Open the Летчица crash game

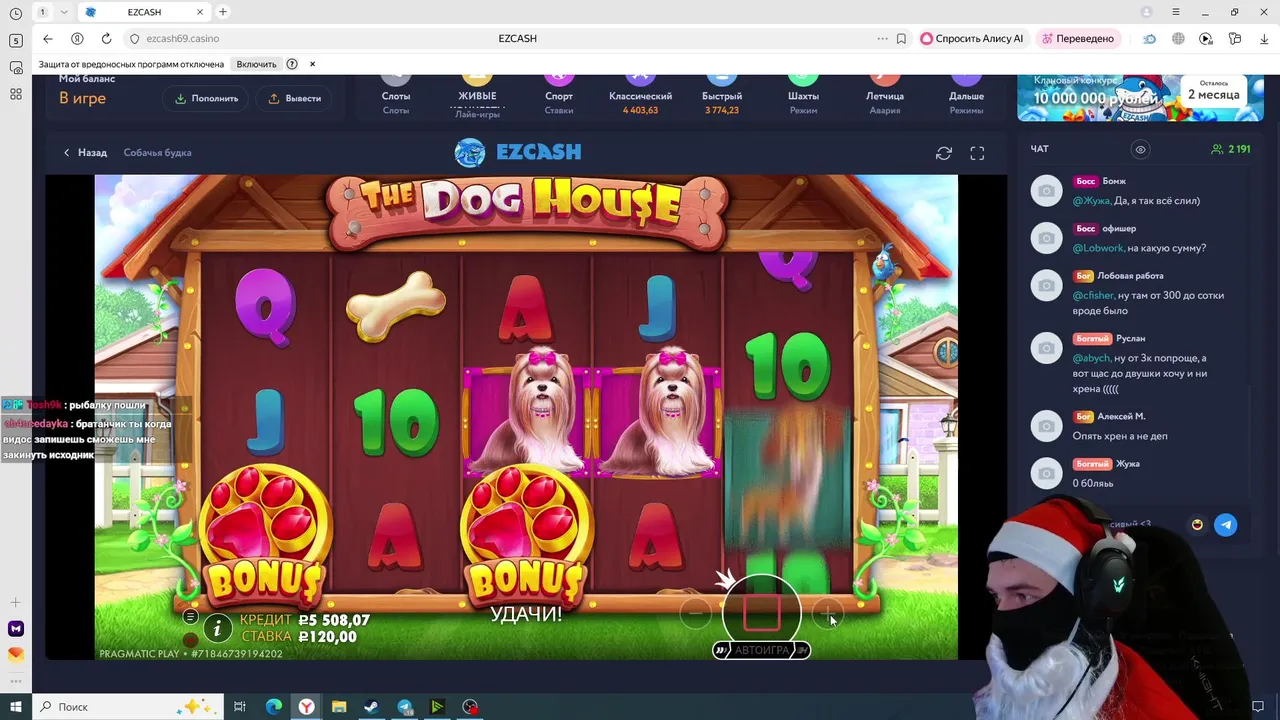(885, 96)
